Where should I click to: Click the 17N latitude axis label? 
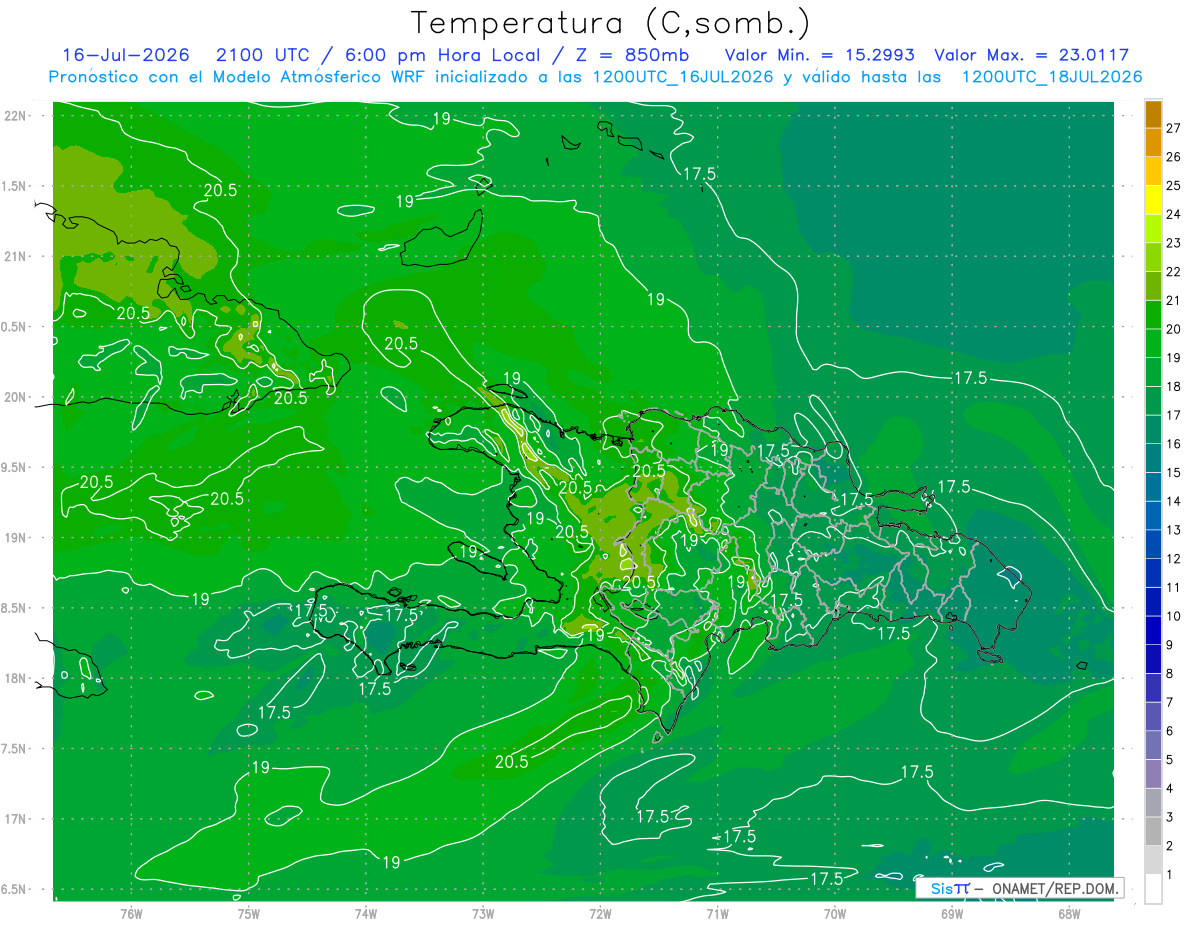pyautogui.click(x=17, y=819)
